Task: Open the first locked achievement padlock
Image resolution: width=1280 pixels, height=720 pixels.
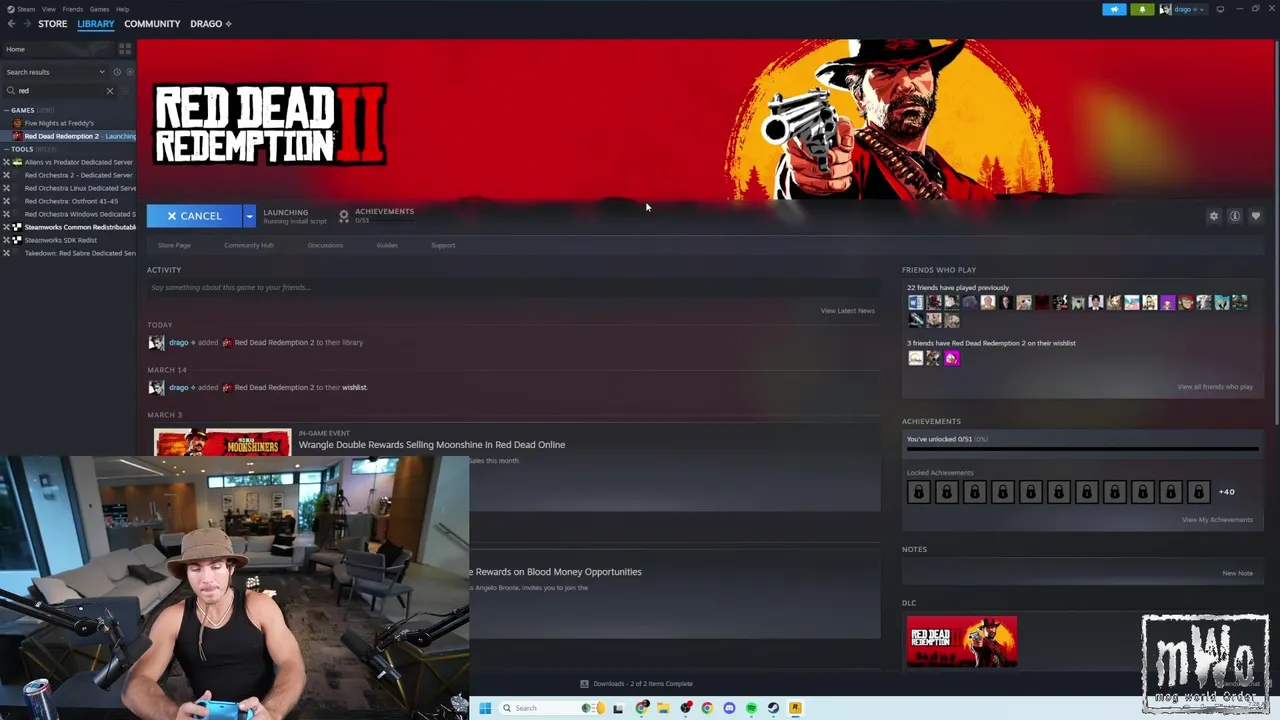Action: [x=918, y=492]
